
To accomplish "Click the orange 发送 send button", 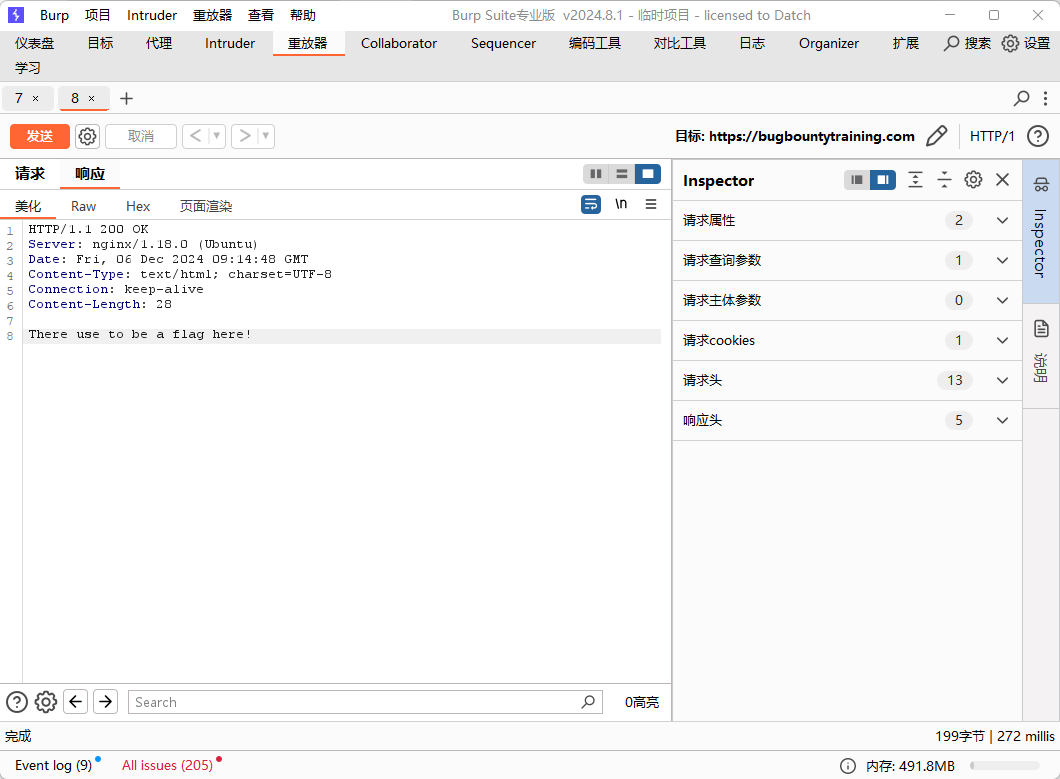I will point(40,137).
